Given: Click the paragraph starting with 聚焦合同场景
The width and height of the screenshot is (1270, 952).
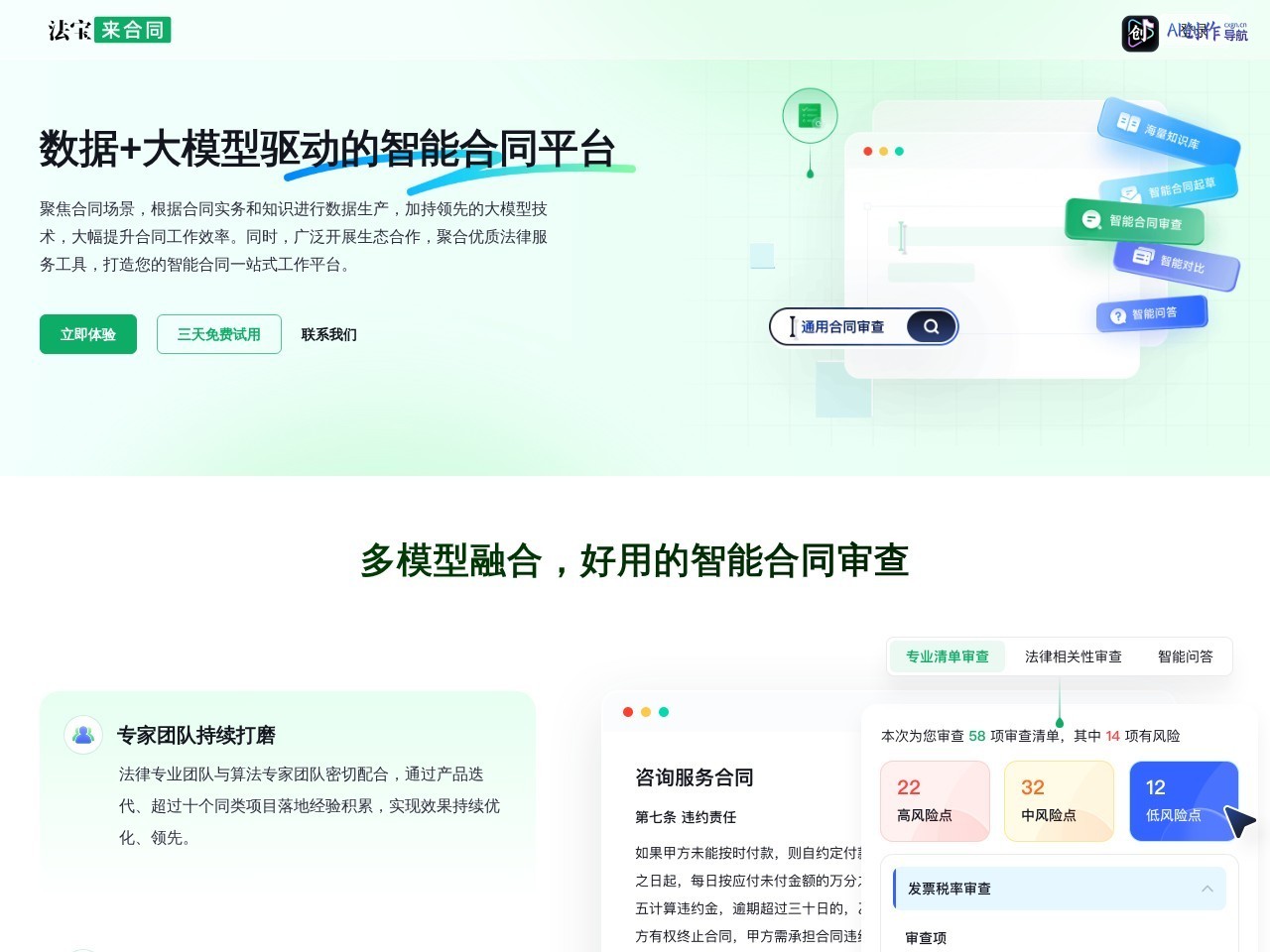Looking at the screenshot, I should tap(294, 236).
